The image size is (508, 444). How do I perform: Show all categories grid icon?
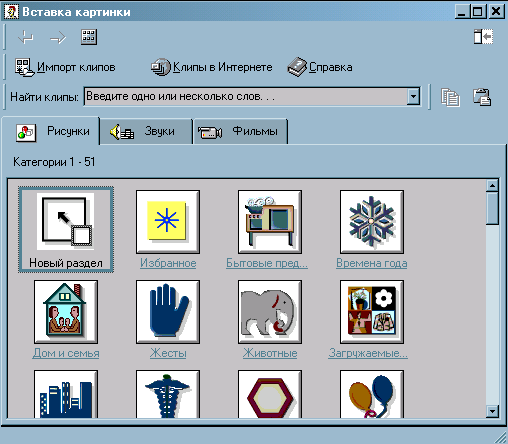89,37
